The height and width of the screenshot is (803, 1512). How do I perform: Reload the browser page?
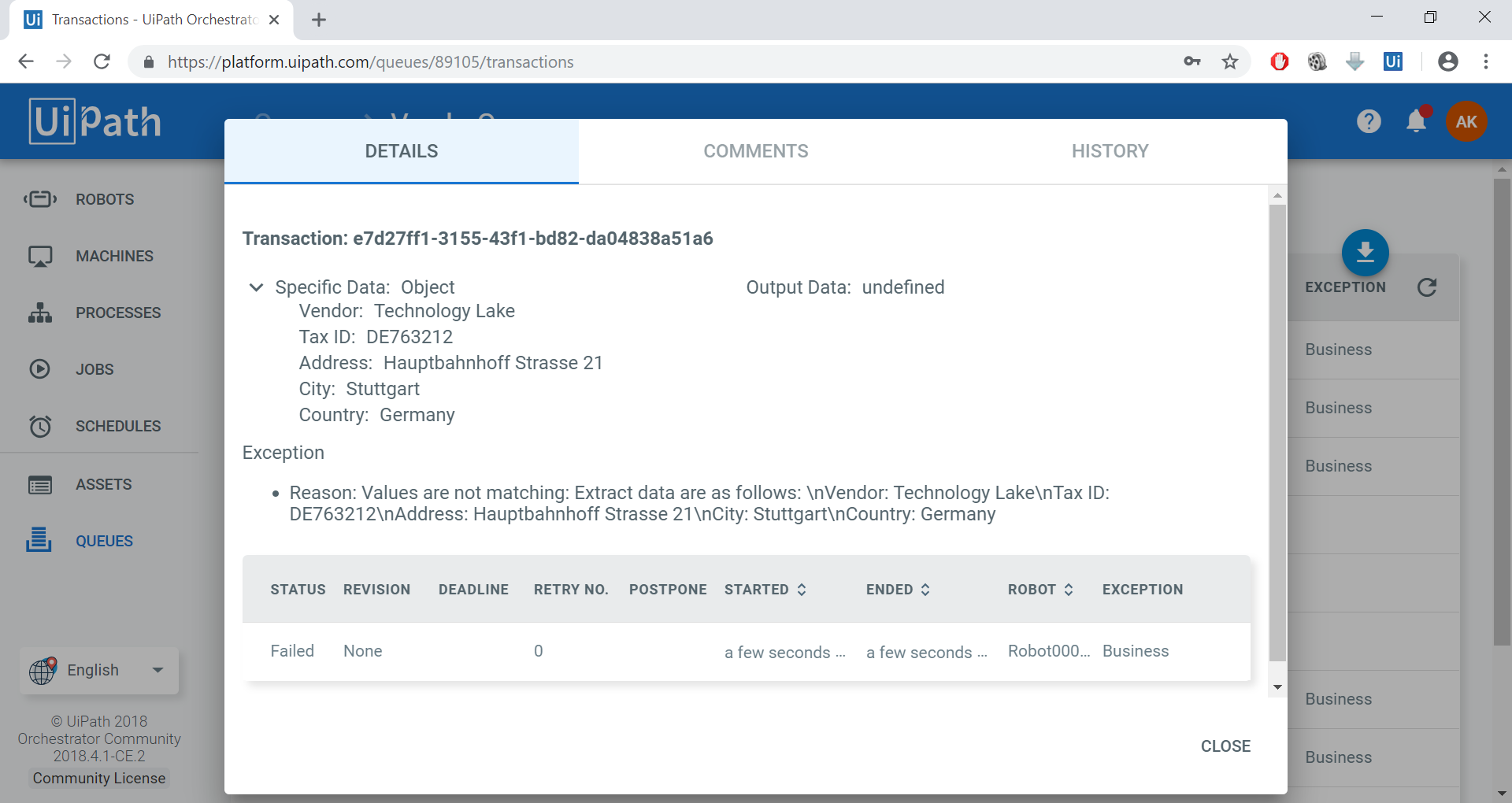coord(102,61)
